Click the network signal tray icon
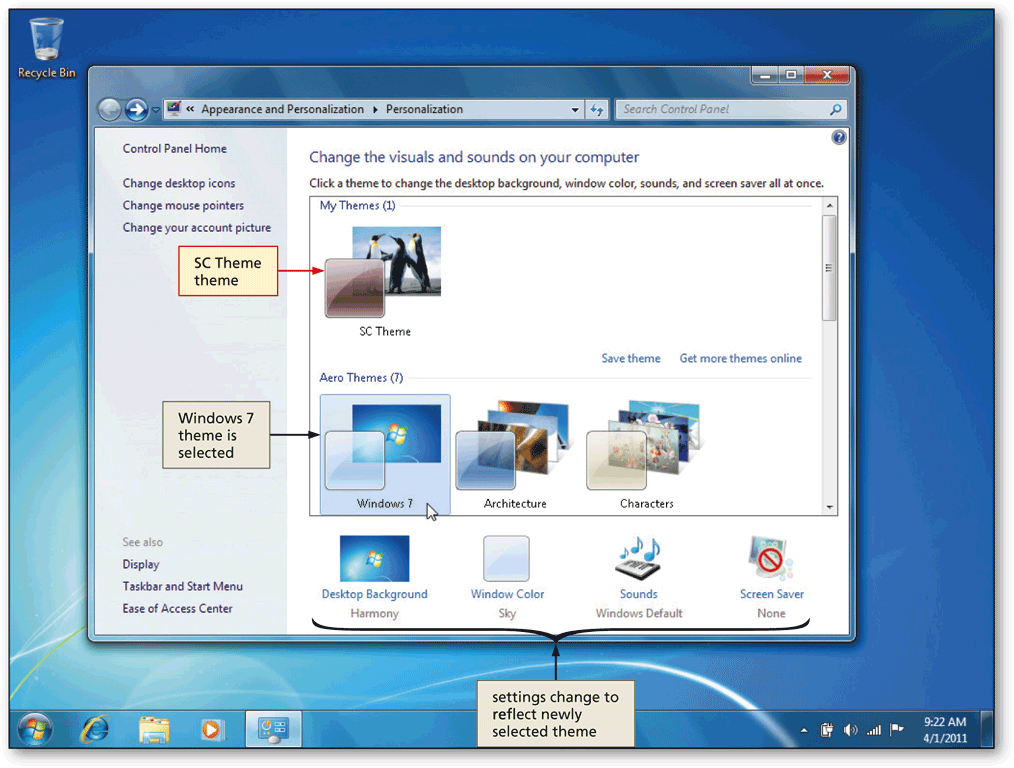The image size is (1014, 768). (x=874, y=731)
